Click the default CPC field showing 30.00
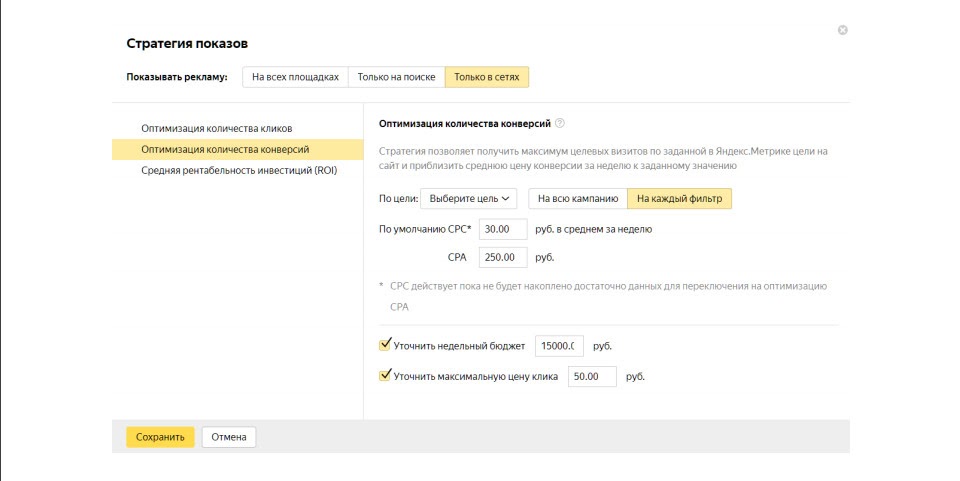The width and height of the screenshot is (960, 481). pos(503,229)
